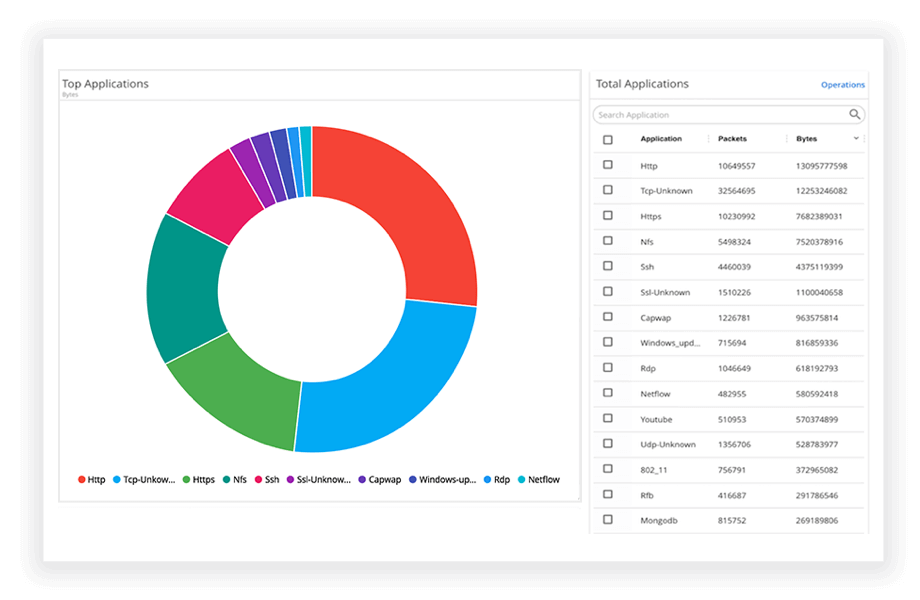Toggle the Https legend dot
The image size is (920, 600).
187,480
